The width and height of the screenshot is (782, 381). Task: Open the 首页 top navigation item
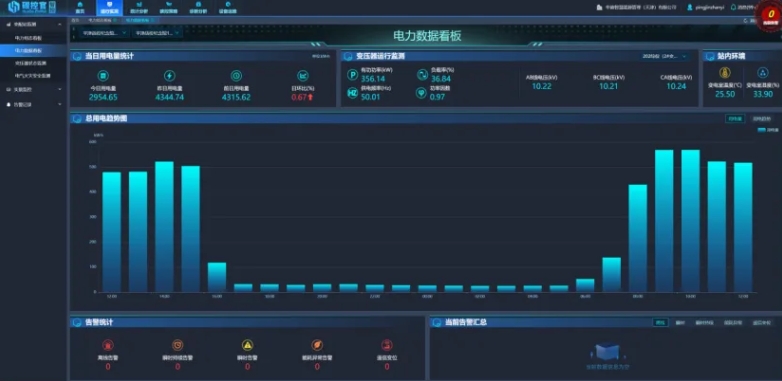[x=80, y=7]
